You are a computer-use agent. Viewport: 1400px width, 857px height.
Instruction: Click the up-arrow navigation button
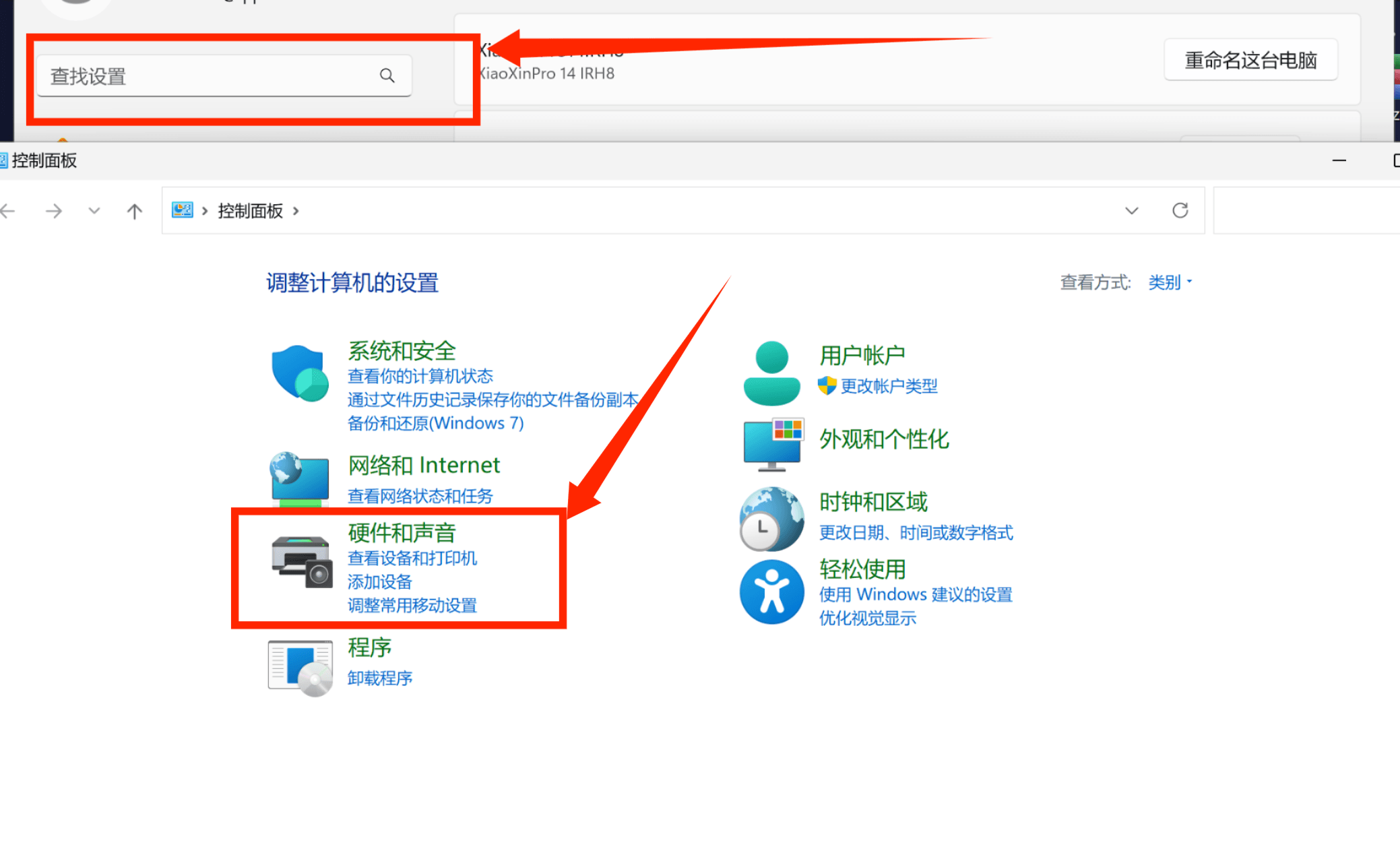tap(135, 212)
